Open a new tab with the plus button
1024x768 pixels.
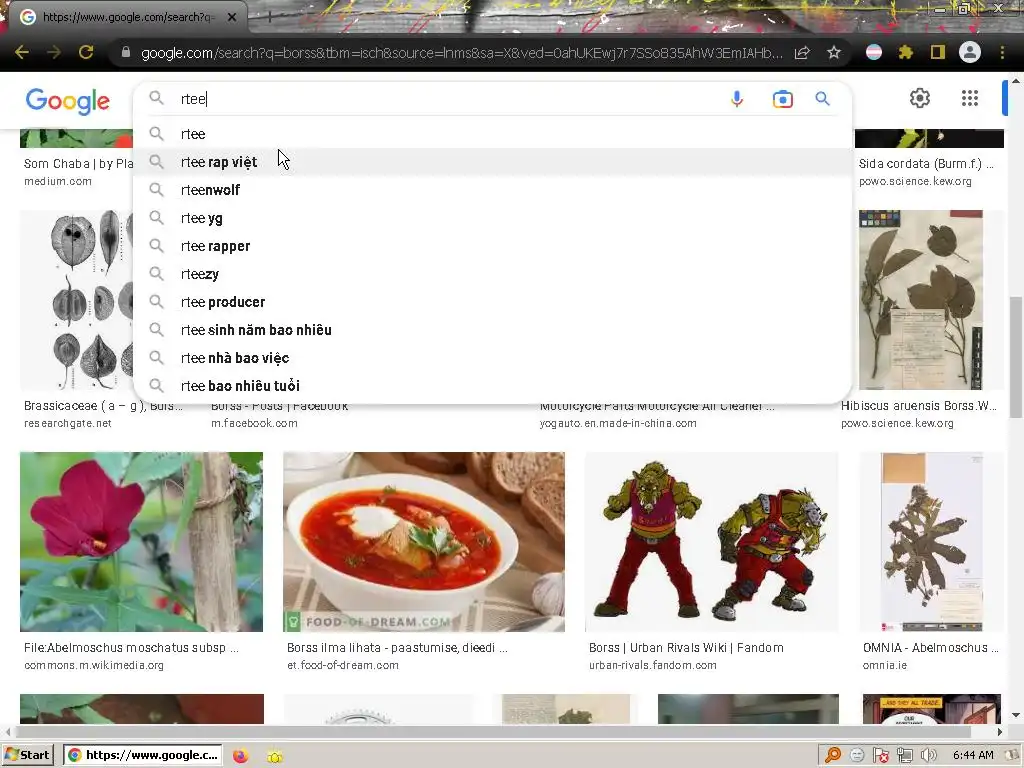pos(269,17)
